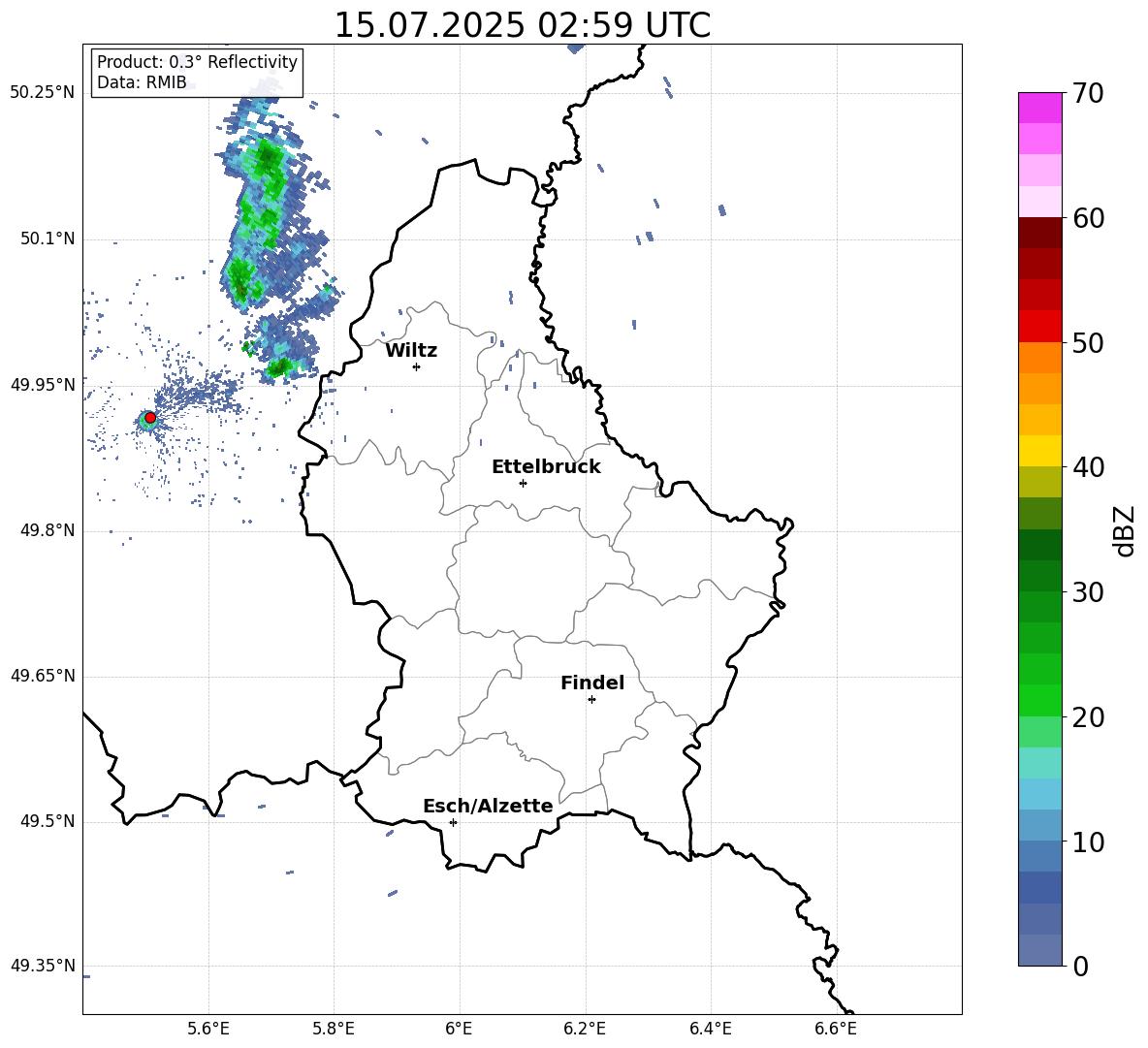Click the dBZ colorbar axis label

point(1126,530)
